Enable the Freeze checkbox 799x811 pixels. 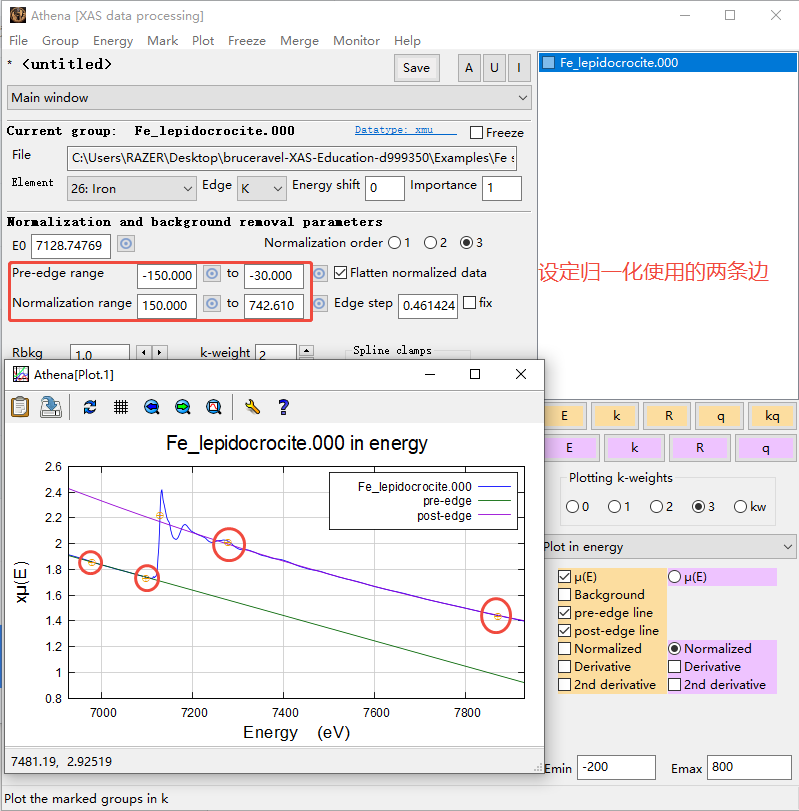point(477,133)
